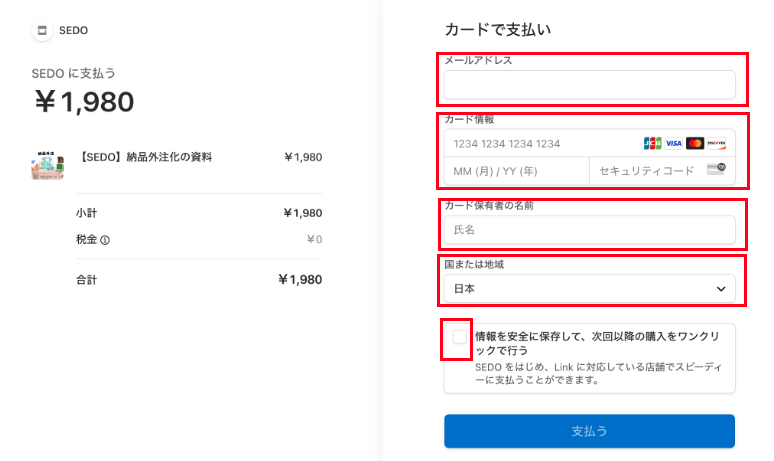
Task: Click the Discover card logo
Action: (x=716, y=143)
